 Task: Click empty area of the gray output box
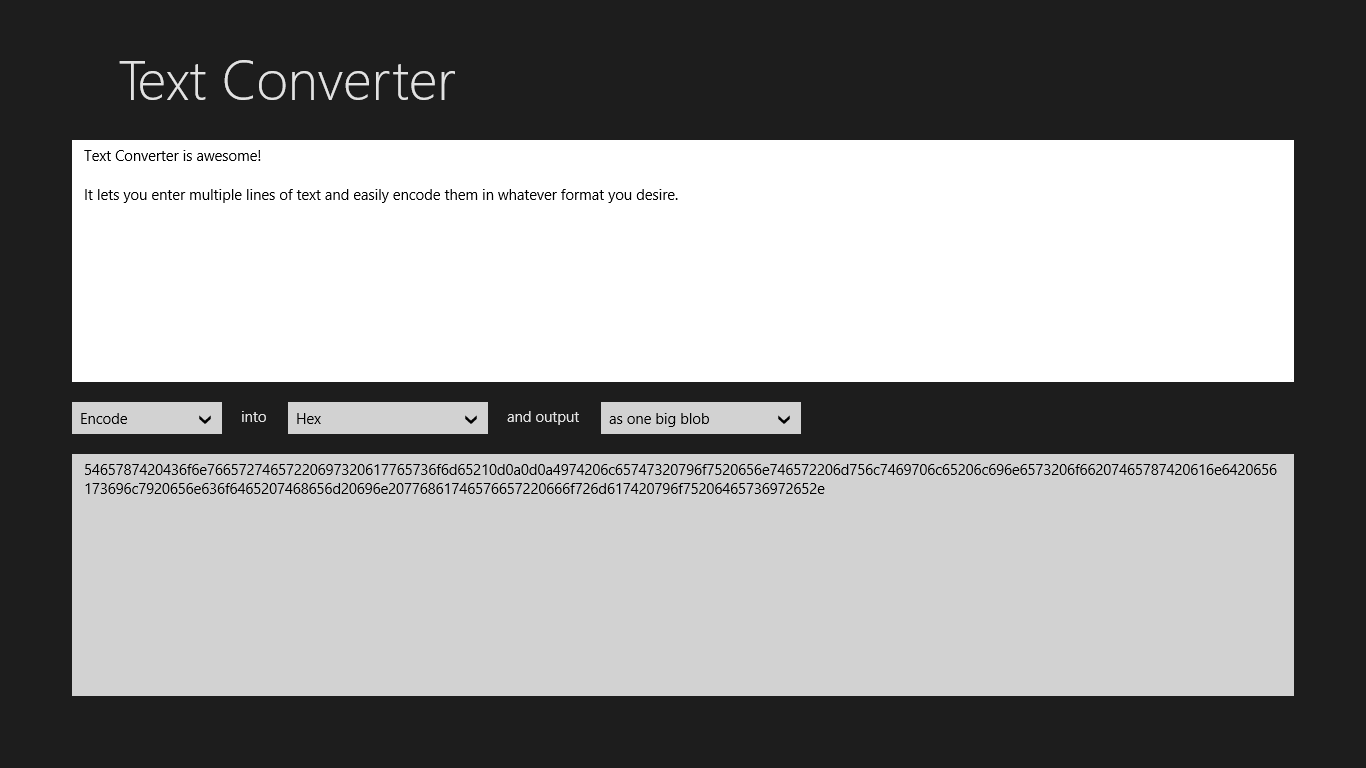pos(682,600)
